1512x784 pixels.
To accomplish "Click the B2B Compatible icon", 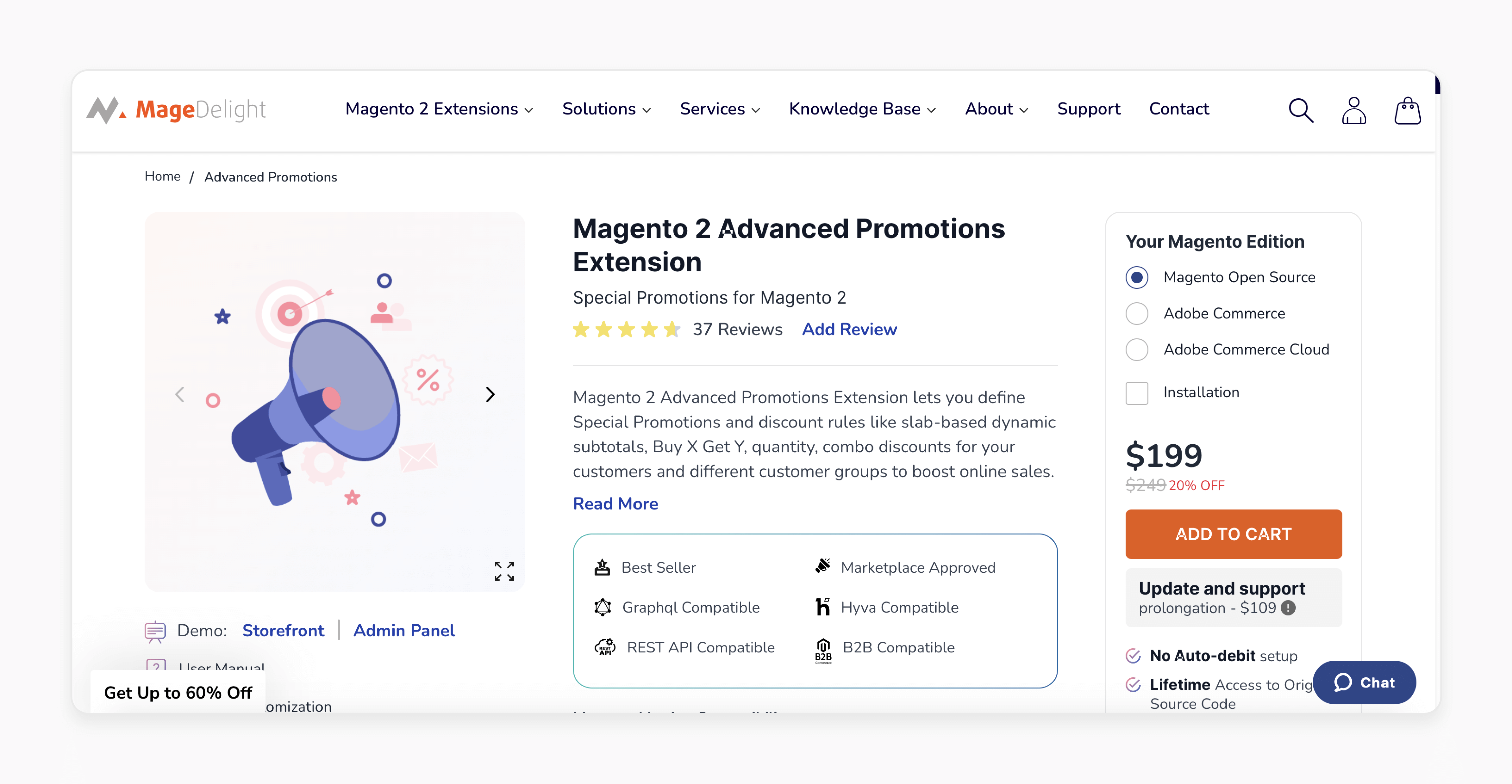I will (823, 650).
